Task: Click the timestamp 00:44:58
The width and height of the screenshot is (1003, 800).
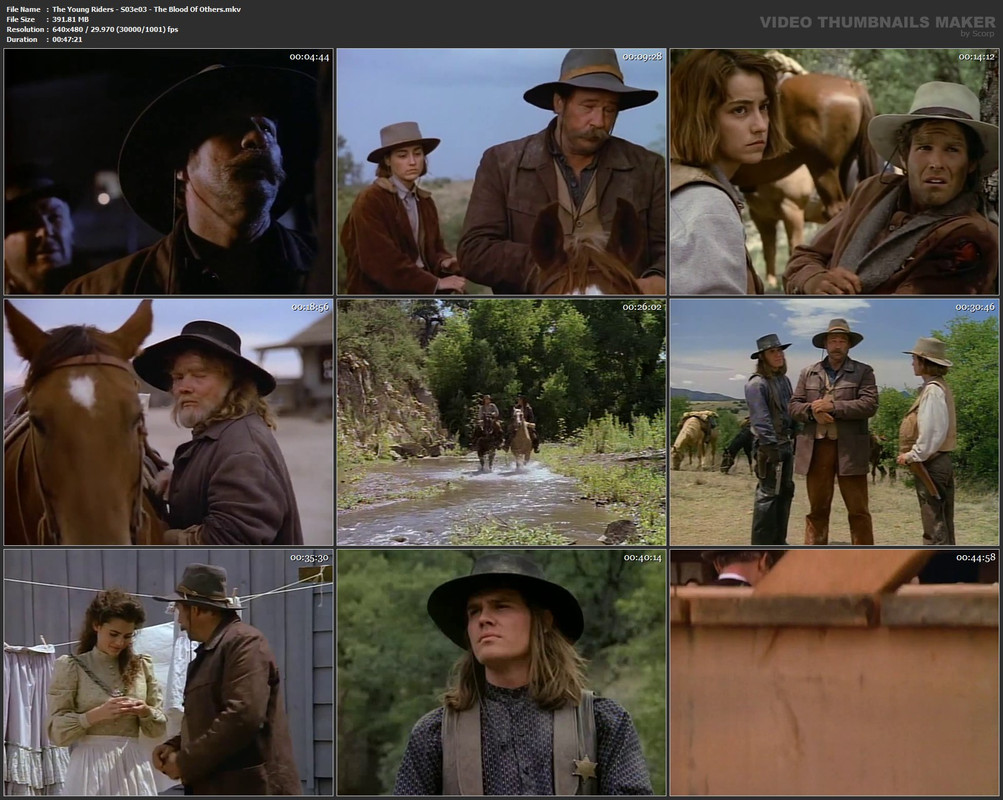Action: click(x=975, y=558)
